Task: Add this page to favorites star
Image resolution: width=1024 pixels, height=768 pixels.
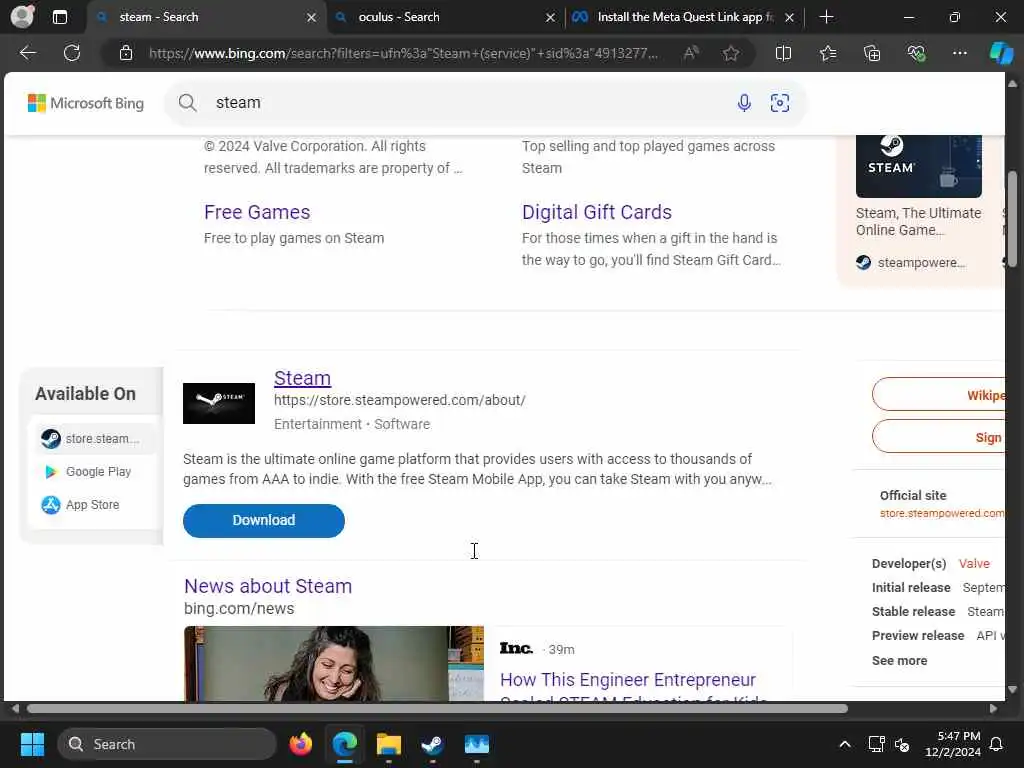Action: coord(731,53)
